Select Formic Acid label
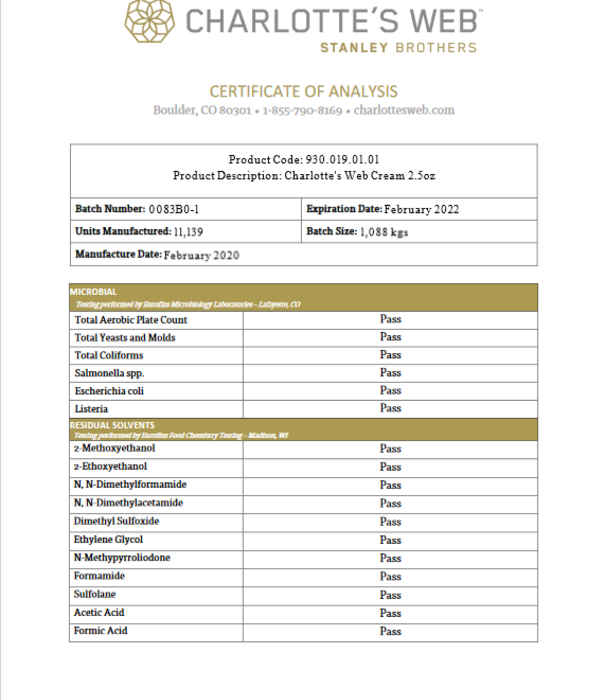The height and width of the screenshot is (700, 605). point(100,631)
